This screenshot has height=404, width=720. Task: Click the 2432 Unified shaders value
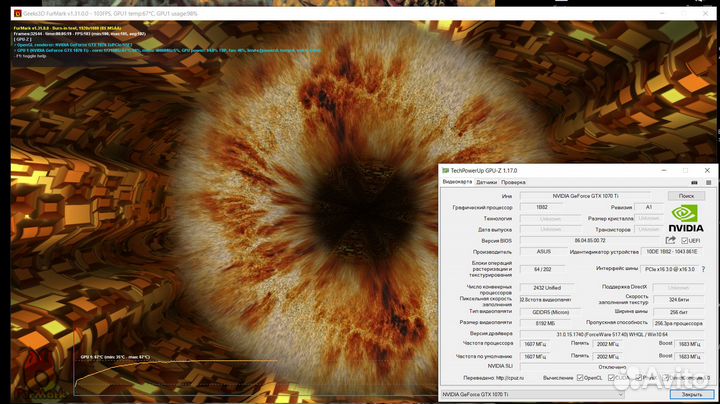point(547,288)
